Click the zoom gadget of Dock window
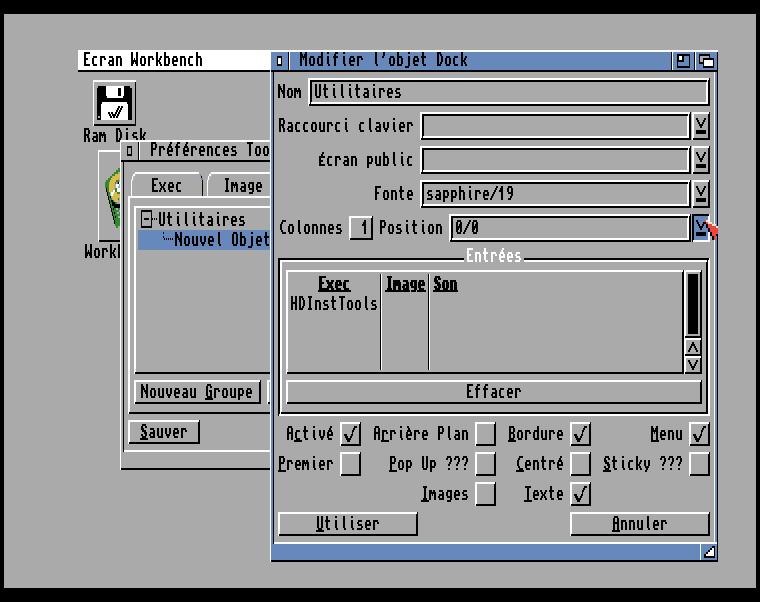The width and height of the screenshot is (760, 602). (x=684, y=61)
